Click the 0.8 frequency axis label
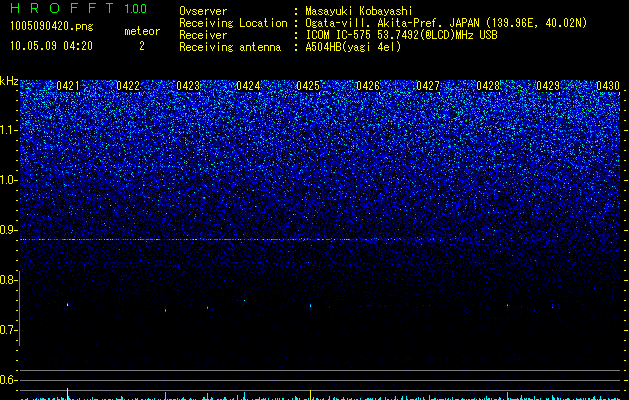629x400 pixels. point(8,280)
